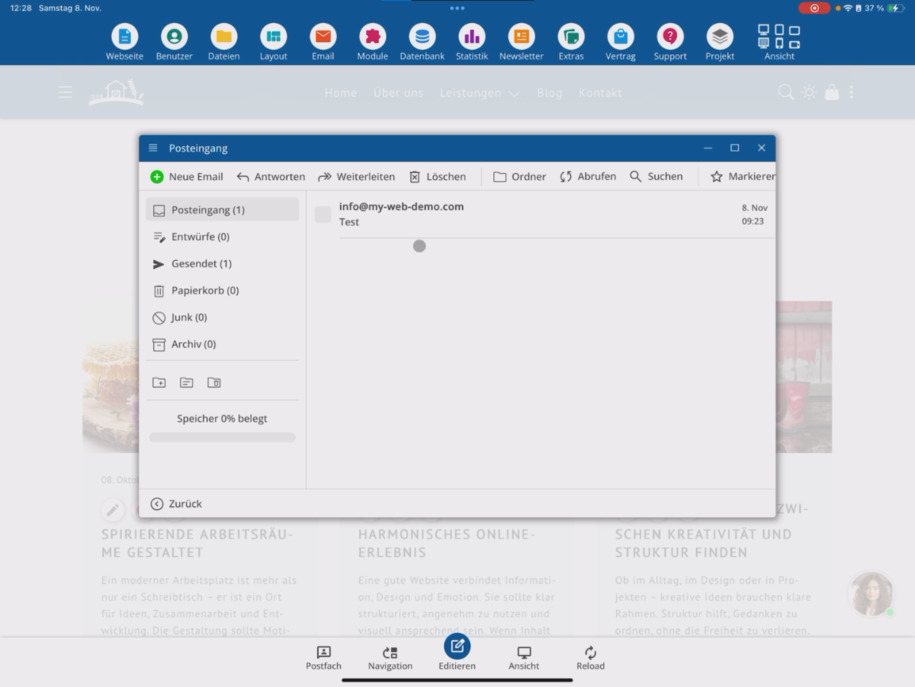Click the Abrufen refresh mail icon
The height and width of the screenshot is (687, 915).
click(x=565, y=176)
